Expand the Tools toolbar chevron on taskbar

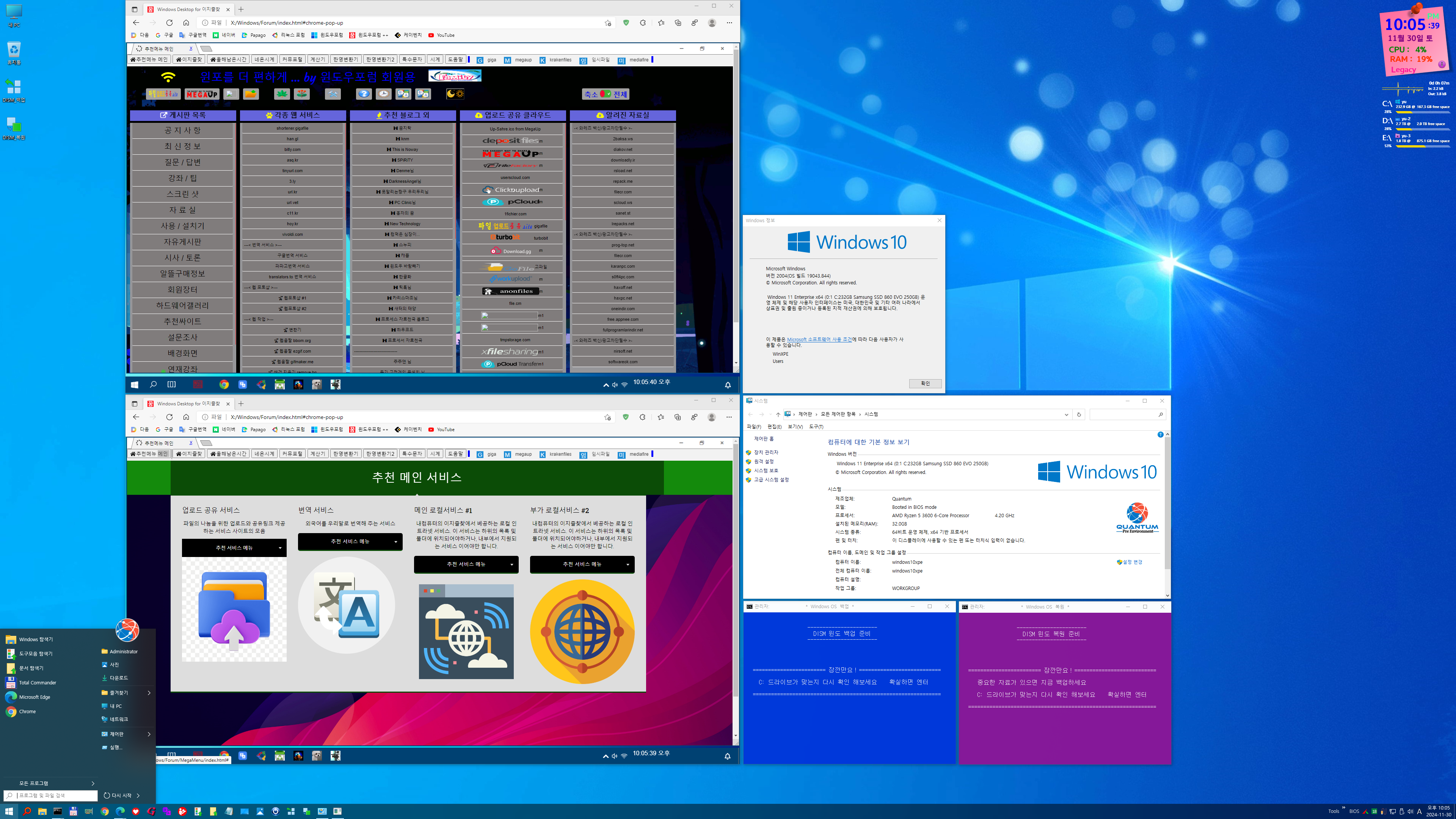(x=1343, y=808)
